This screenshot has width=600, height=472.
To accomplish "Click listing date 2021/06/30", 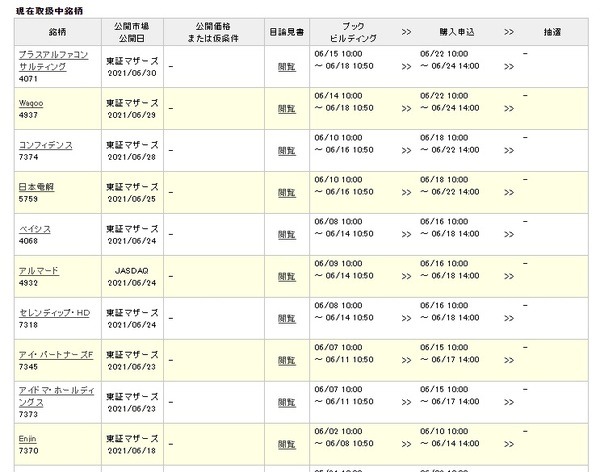I will (x=132, y=73).
